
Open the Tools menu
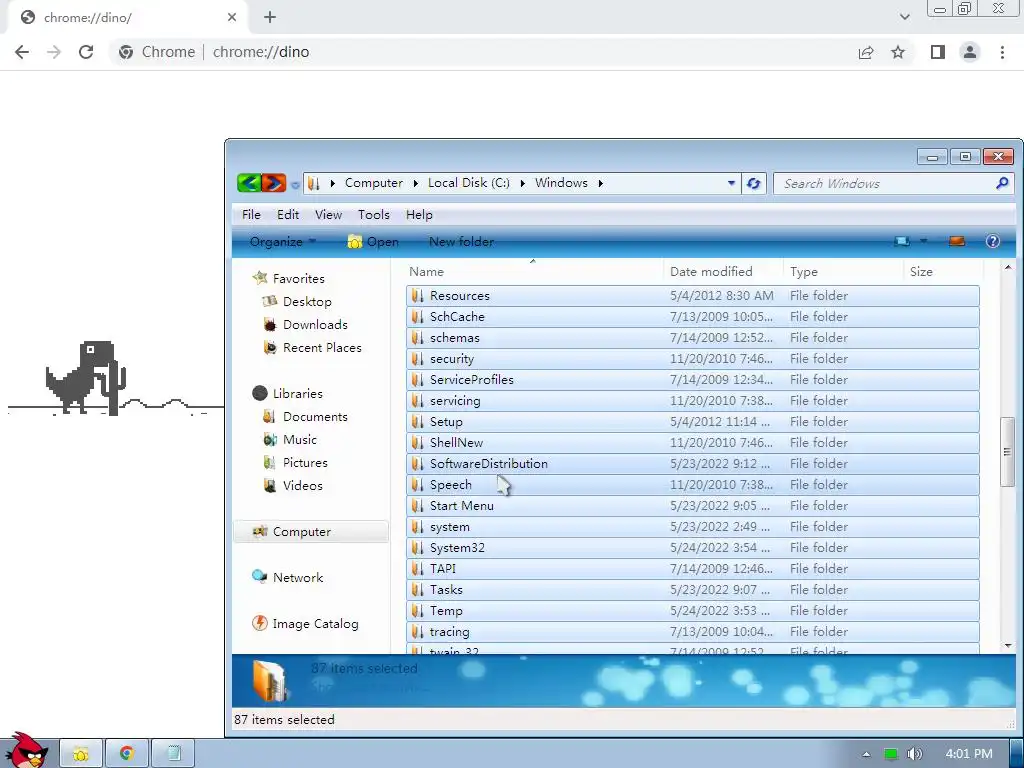374,215
